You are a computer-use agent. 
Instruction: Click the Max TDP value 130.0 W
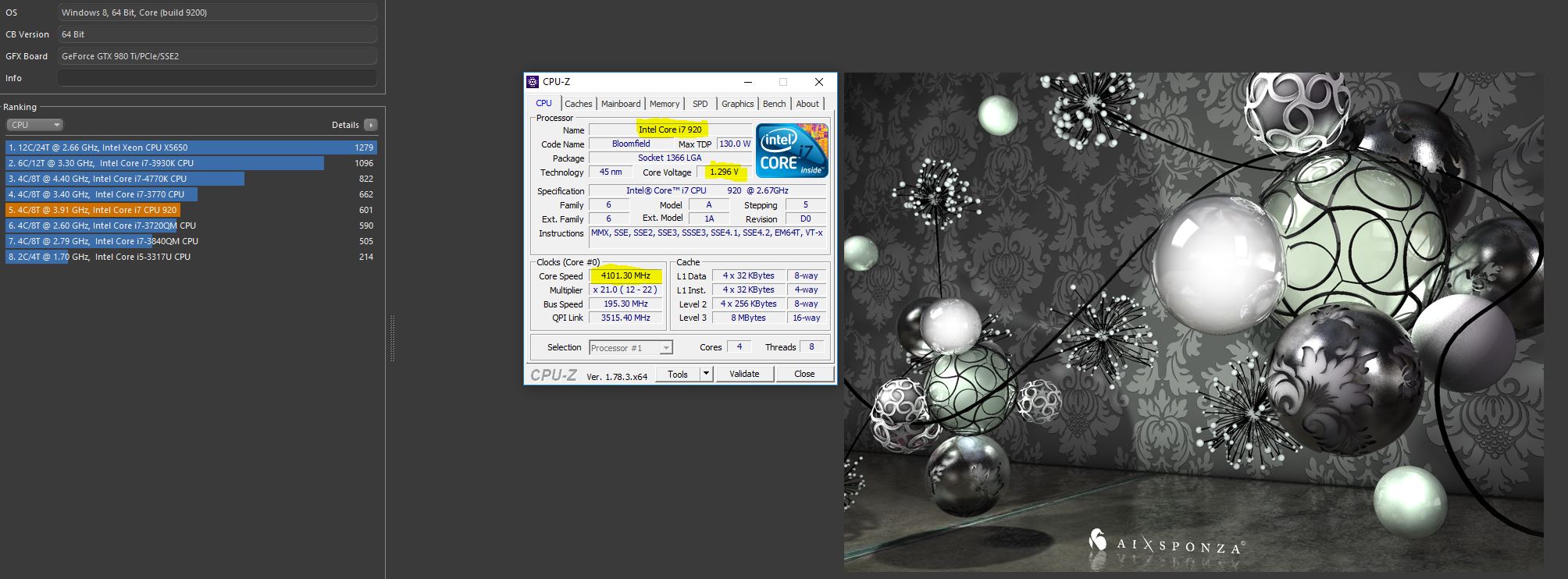coord(734,144)
